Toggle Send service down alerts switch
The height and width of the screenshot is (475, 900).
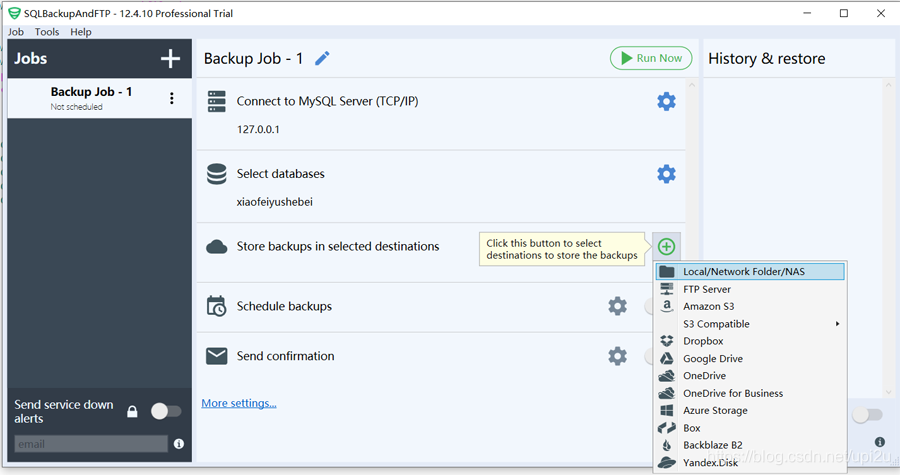pyautogui.click(x=166, y=411)
